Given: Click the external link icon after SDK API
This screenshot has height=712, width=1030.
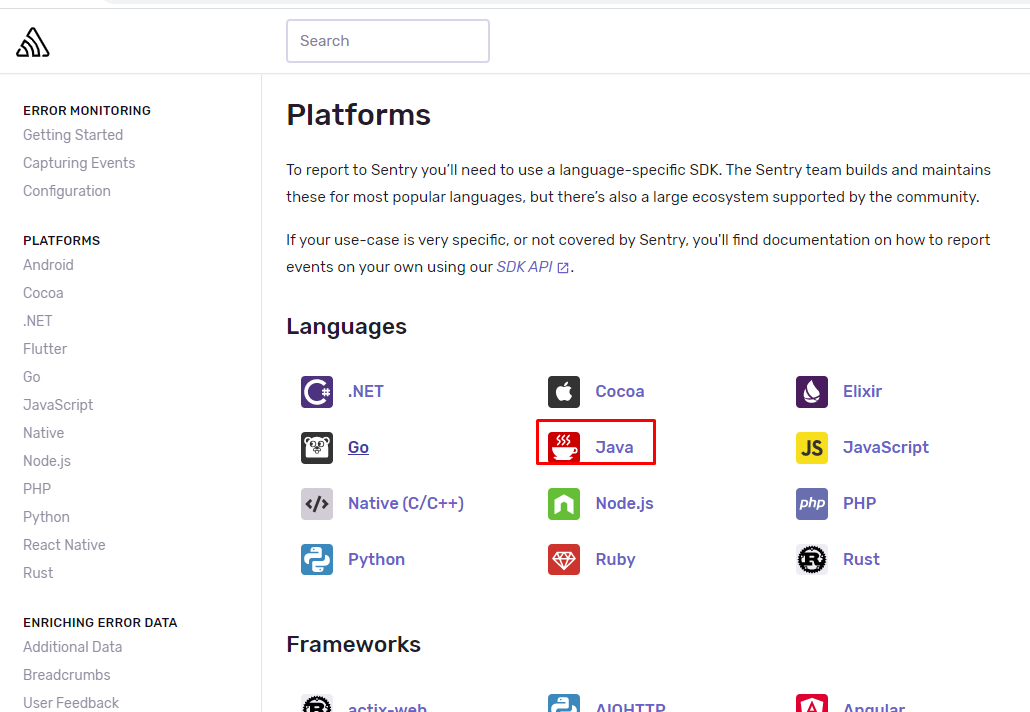Looking at the screenshot, I should point(563,267).
